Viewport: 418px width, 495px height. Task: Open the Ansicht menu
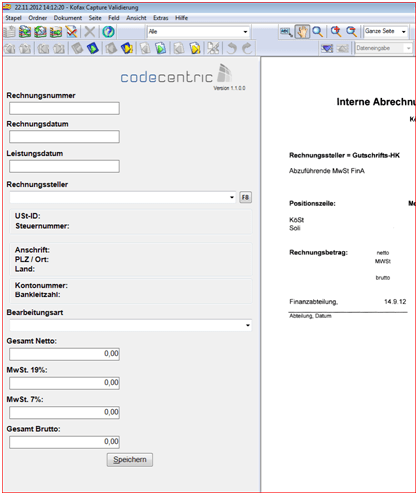[x=136, y=18]
